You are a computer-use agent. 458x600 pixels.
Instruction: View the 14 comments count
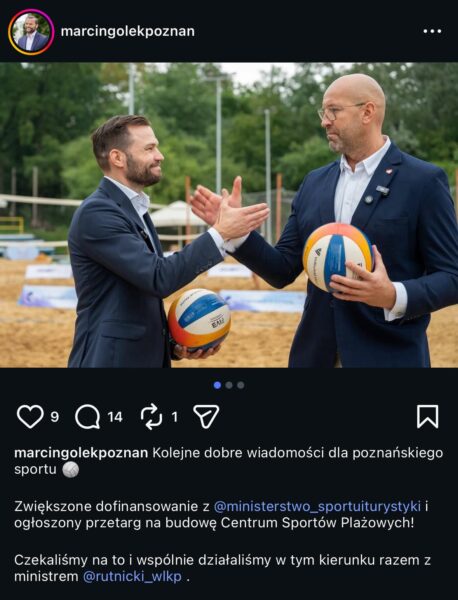pyautogui.click(x=115, y=417)
